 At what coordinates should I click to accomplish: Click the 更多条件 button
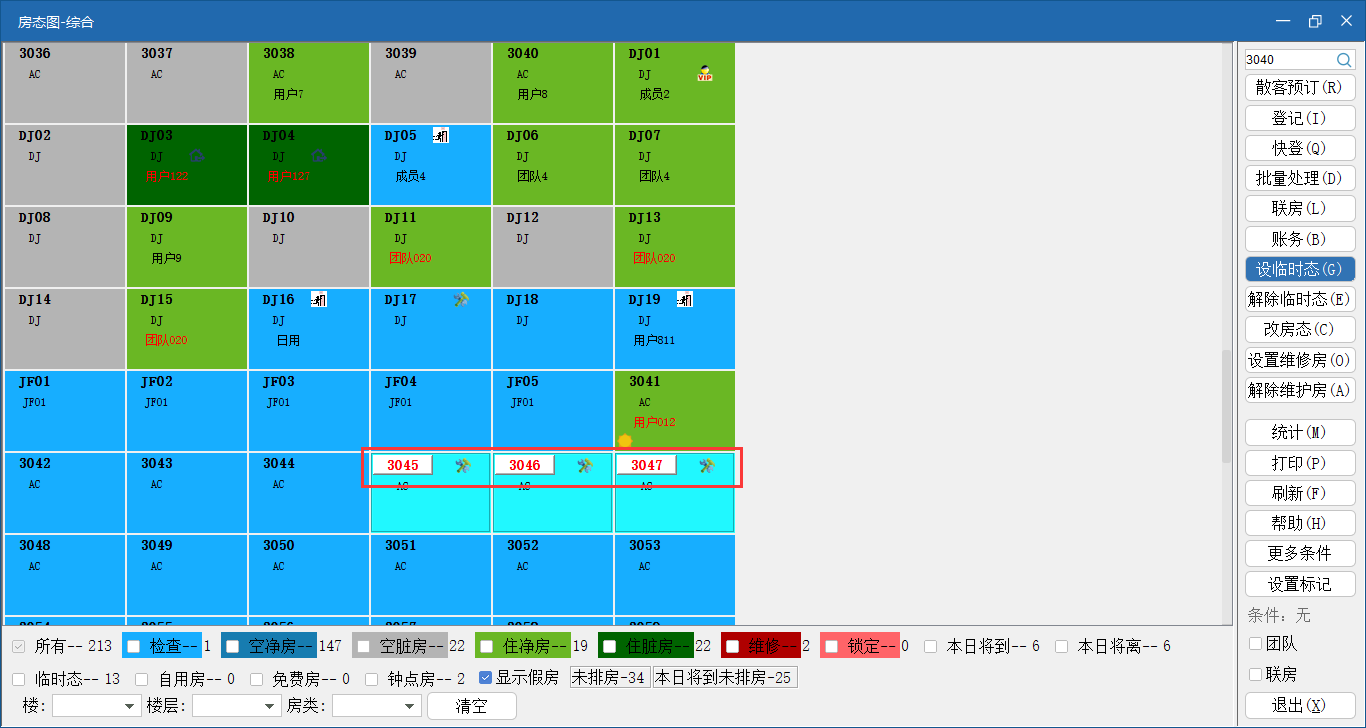[1300, 553]
